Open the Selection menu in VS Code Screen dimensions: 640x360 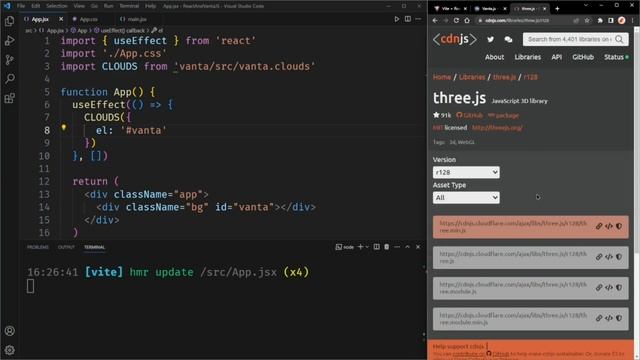56,6
